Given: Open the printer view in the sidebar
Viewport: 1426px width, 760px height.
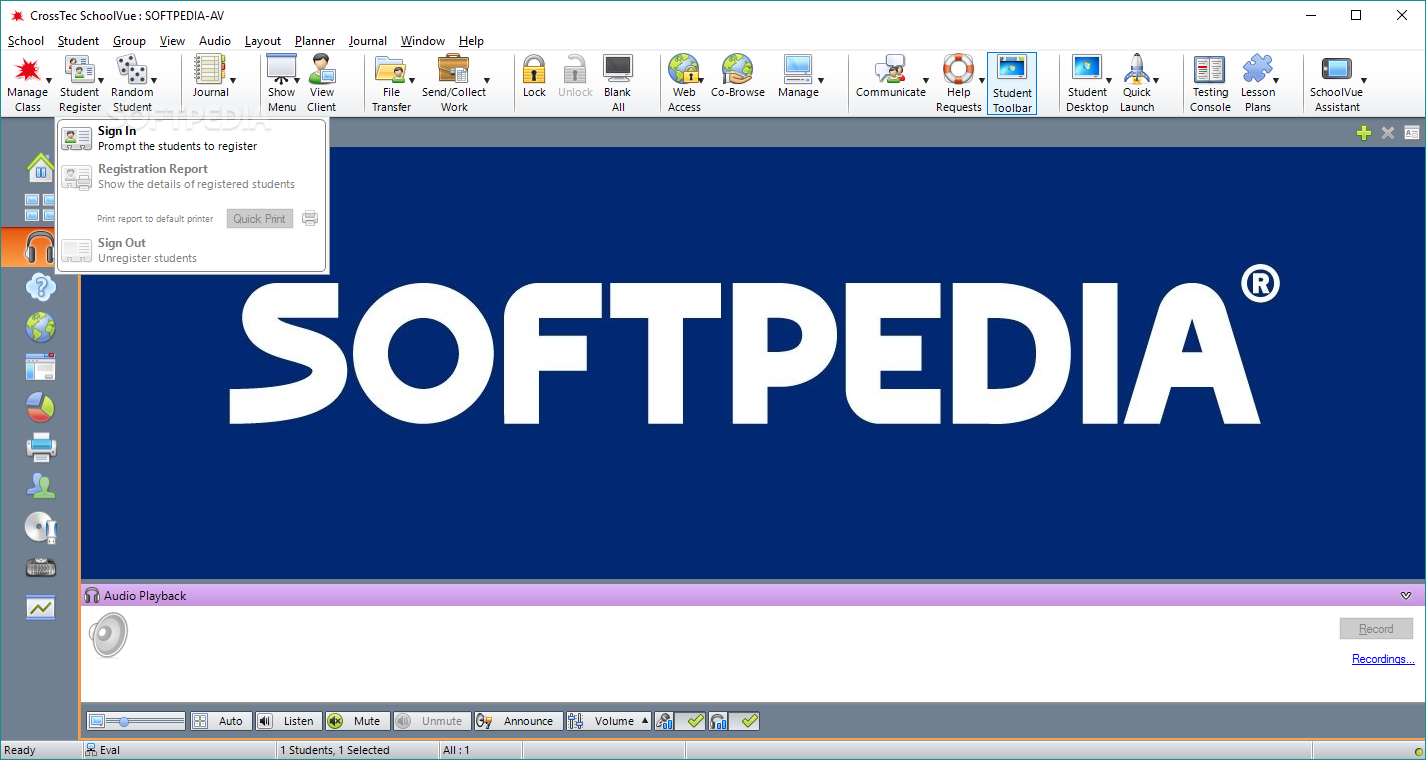Looking at the screenshot, I should tap(40, 447).
